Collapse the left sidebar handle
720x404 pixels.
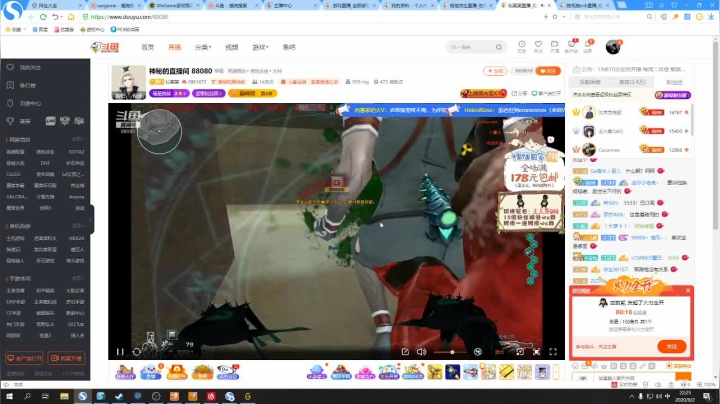click(91, 219)
